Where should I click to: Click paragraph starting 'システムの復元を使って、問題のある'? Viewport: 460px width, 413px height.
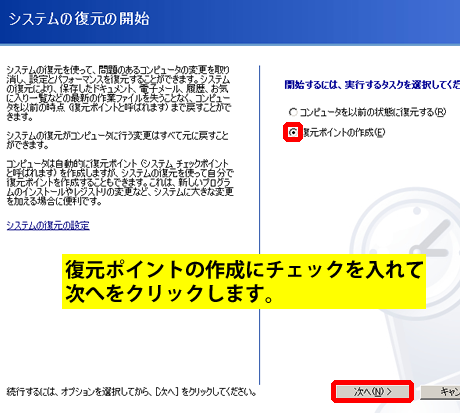tap(118, 93)
